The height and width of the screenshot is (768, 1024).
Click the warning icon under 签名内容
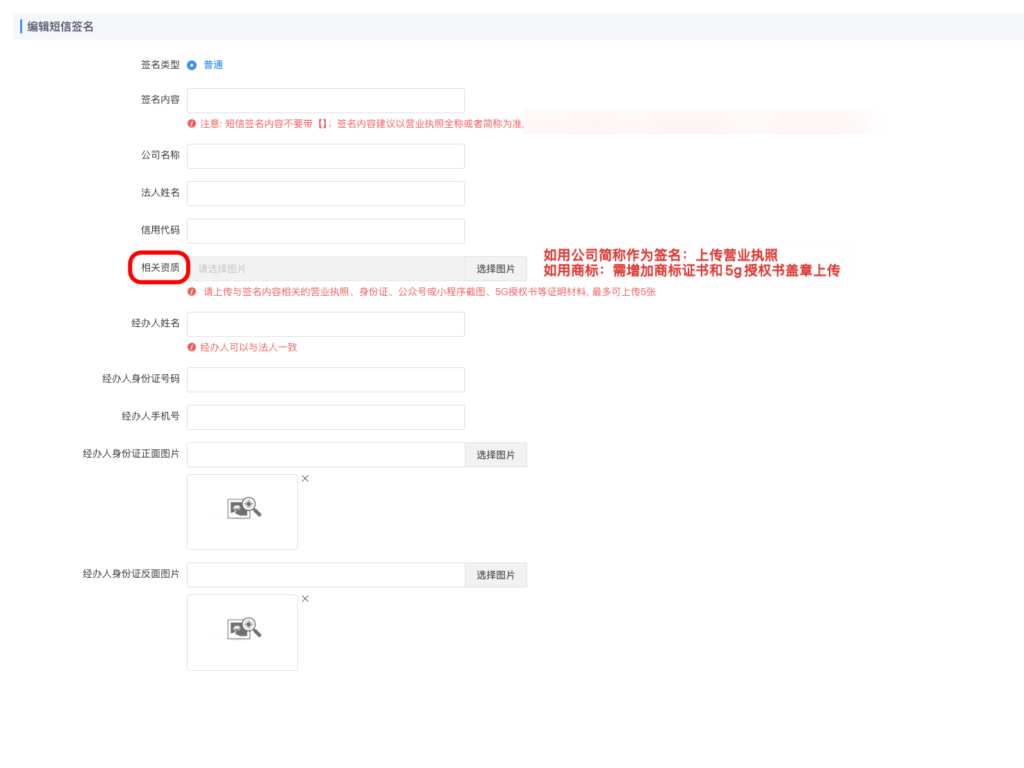(192, 124)
